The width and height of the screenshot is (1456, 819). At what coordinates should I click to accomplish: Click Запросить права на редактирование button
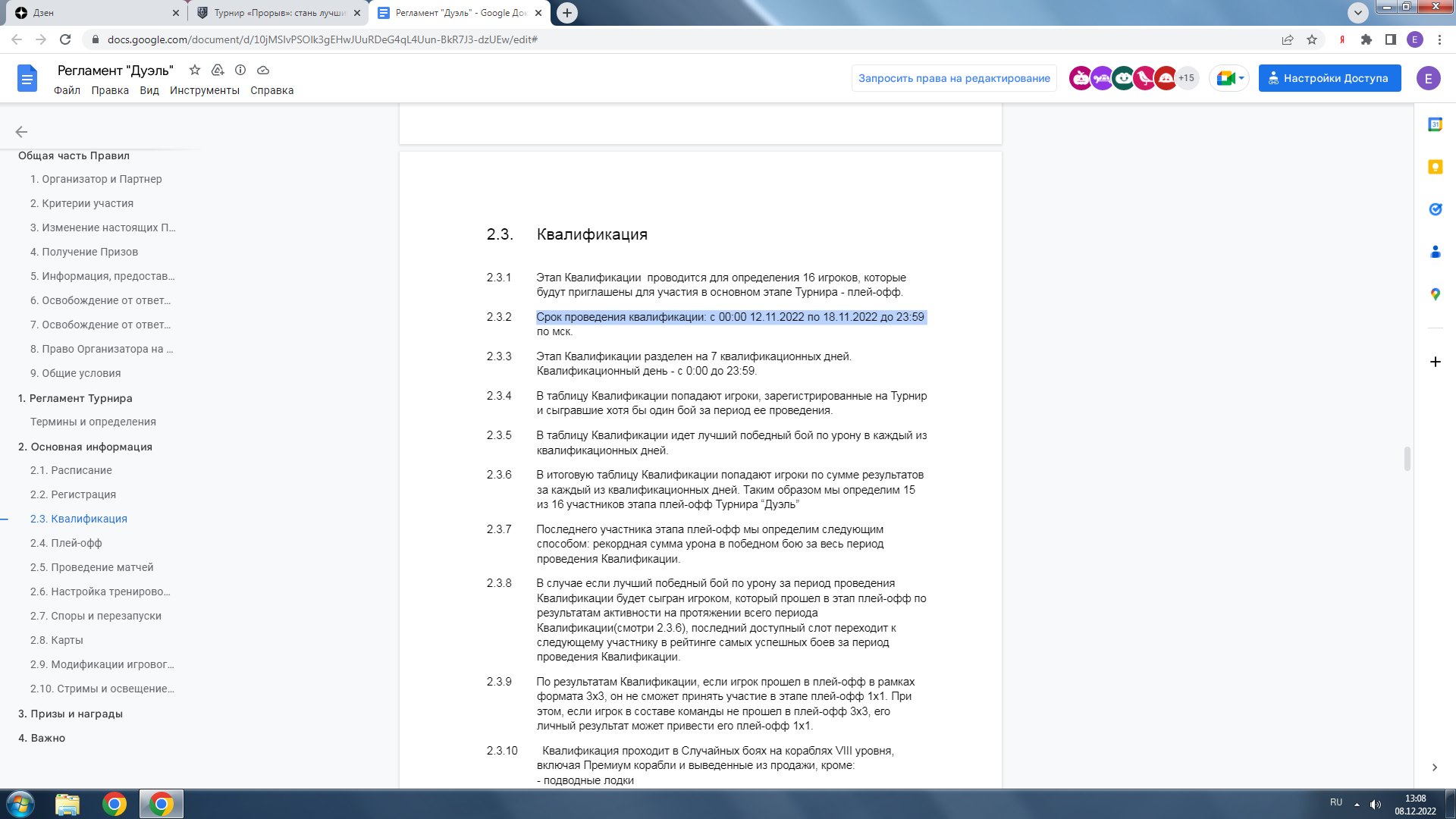coord(954,78)
